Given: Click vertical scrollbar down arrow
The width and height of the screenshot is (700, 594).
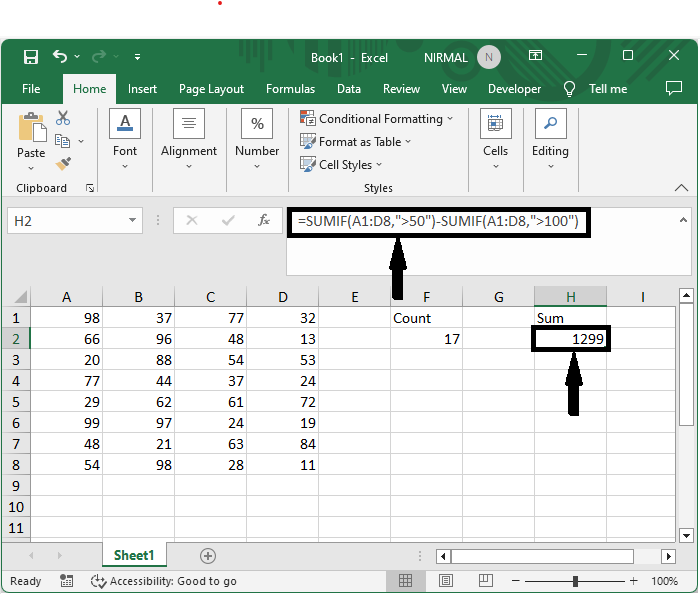Looking at the screenshot, I should click(x=686, y=535).
